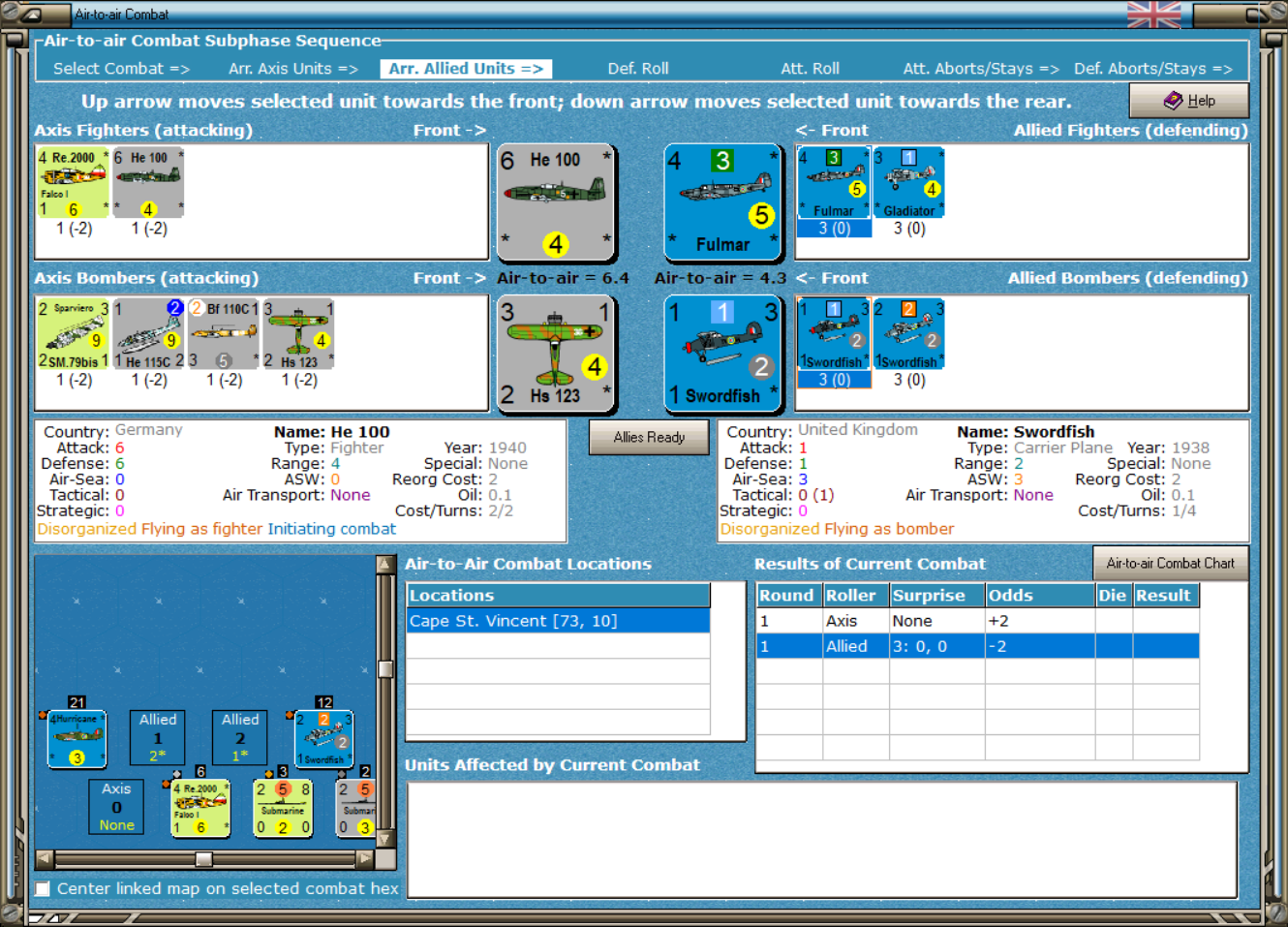
Task: Jump to the Def. Roll subphase
Action: (638, 69)
